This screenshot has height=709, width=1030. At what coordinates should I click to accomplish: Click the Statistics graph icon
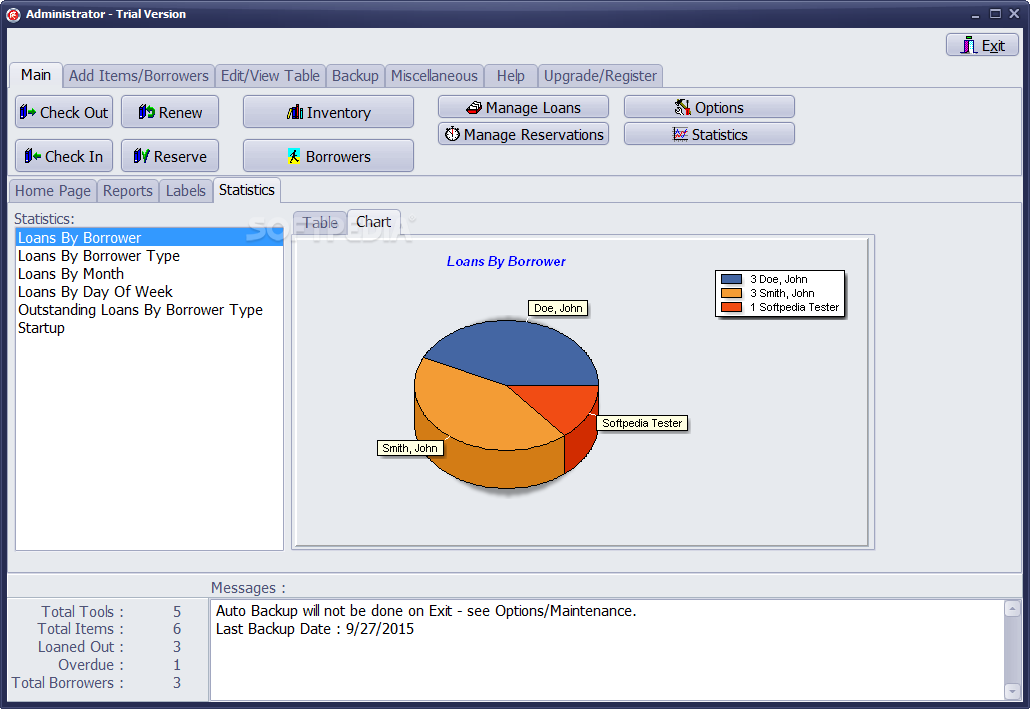(681, 134)
